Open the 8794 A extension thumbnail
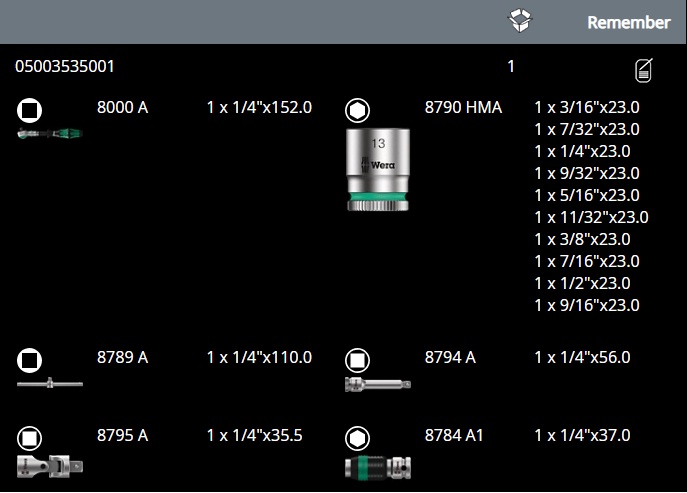The width and height of the screenshot is (687, 493). pyautogui.click(x=377, y=384)
